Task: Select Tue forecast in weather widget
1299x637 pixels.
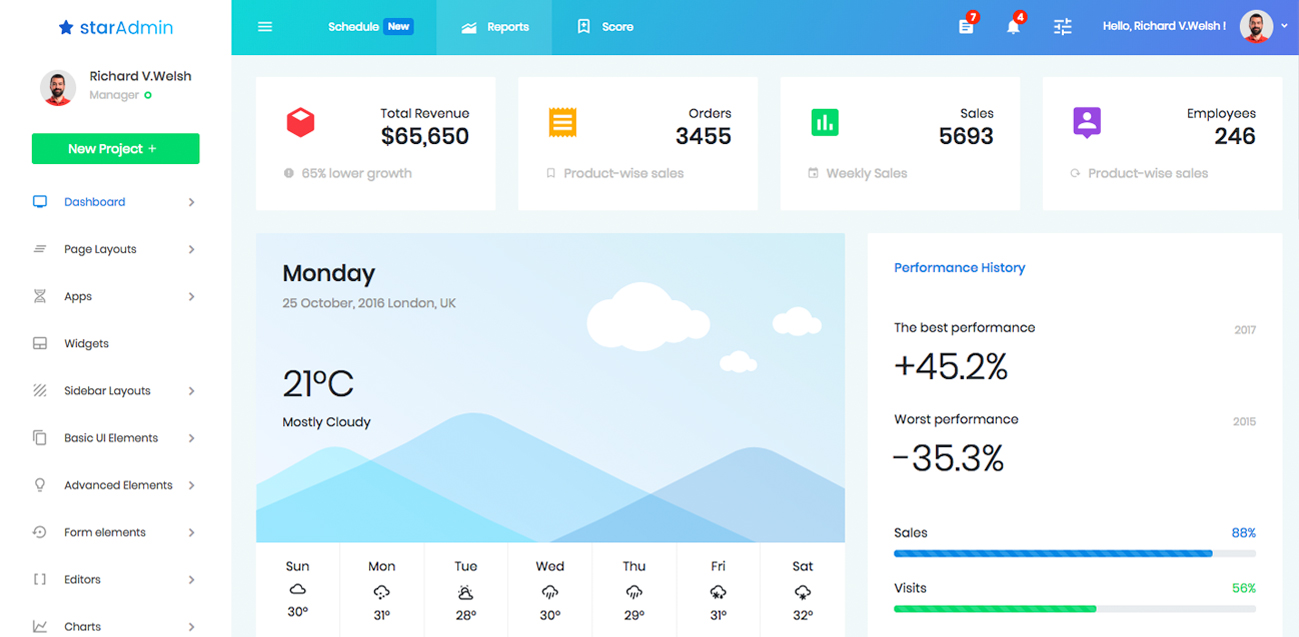Action: click(x=466, y=592)
